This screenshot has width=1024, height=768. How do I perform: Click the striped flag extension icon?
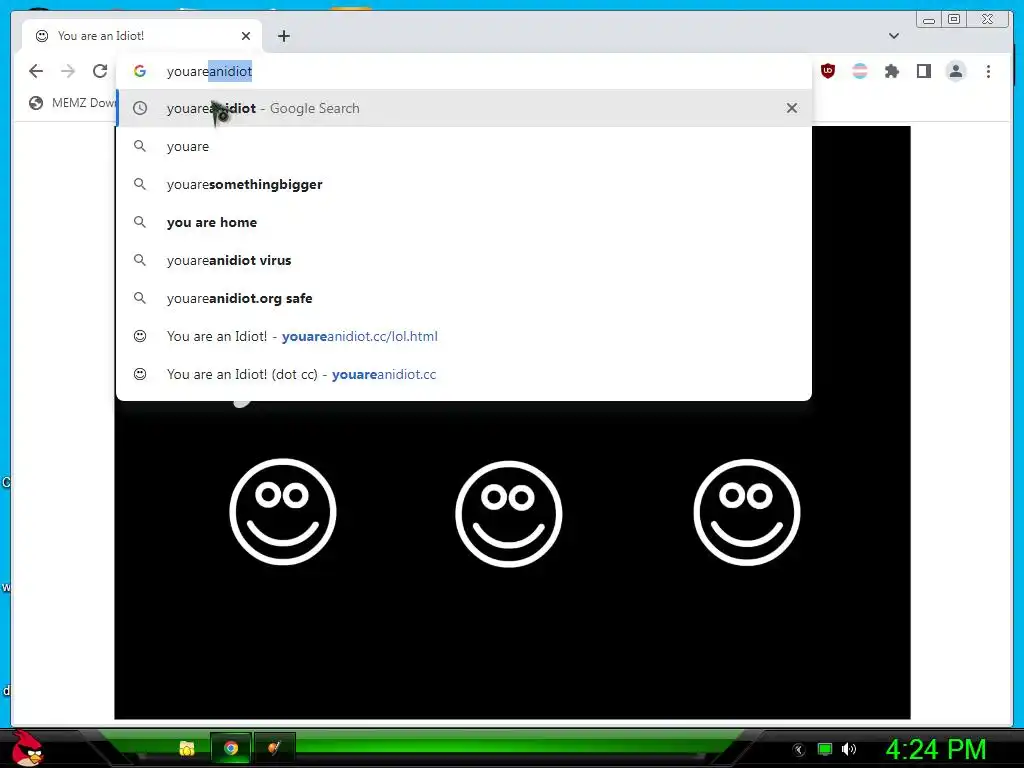coord(860,71)
